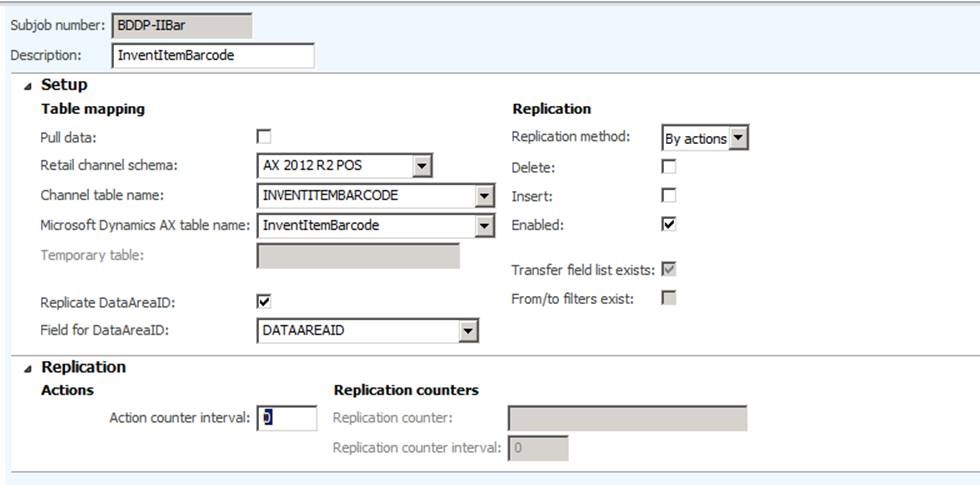Toggle the Pull data checkbox
Screen dimensions: 980x485
(x=264, y=137)
